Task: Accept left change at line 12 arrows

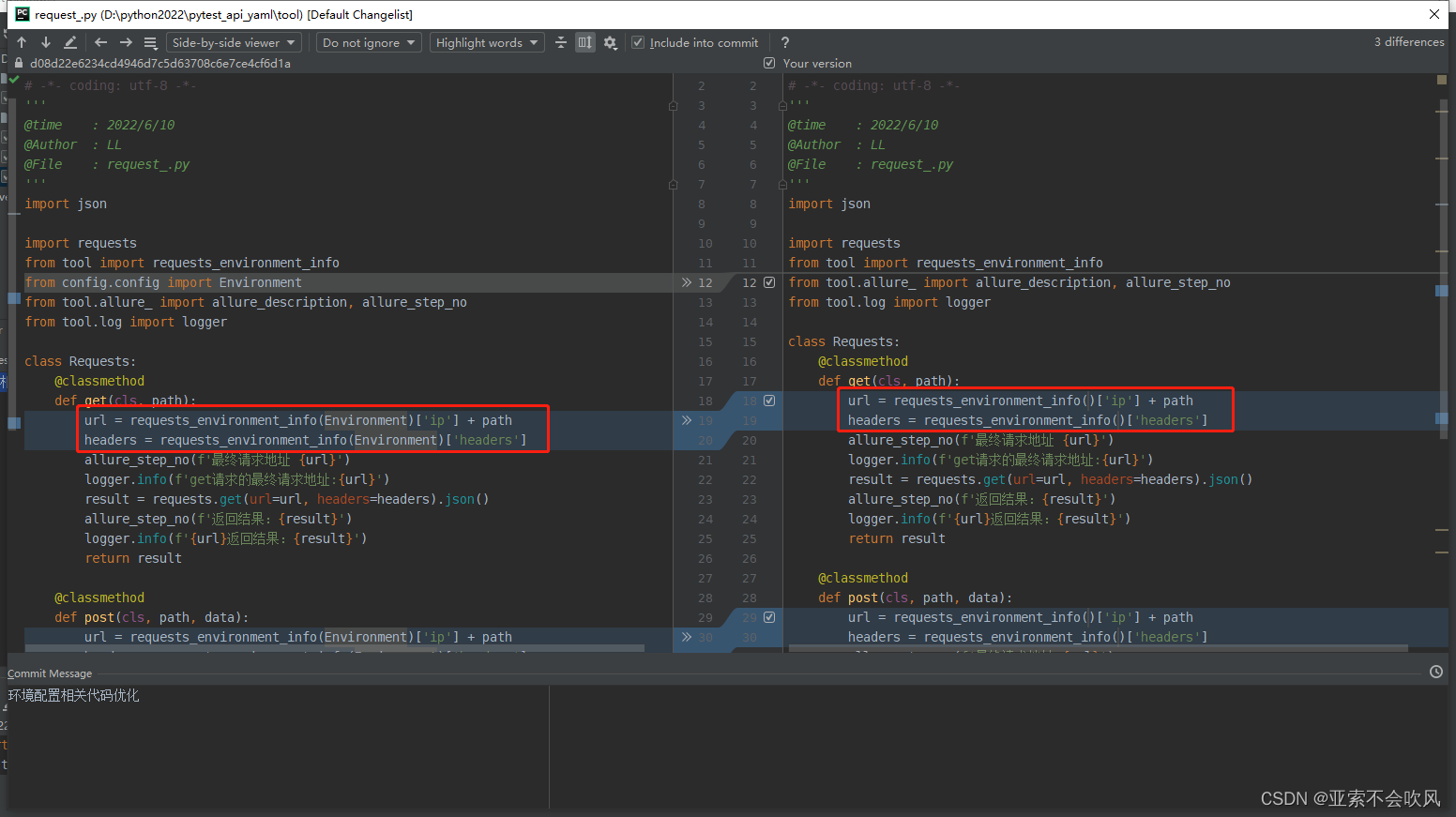Action: (686, 282)
